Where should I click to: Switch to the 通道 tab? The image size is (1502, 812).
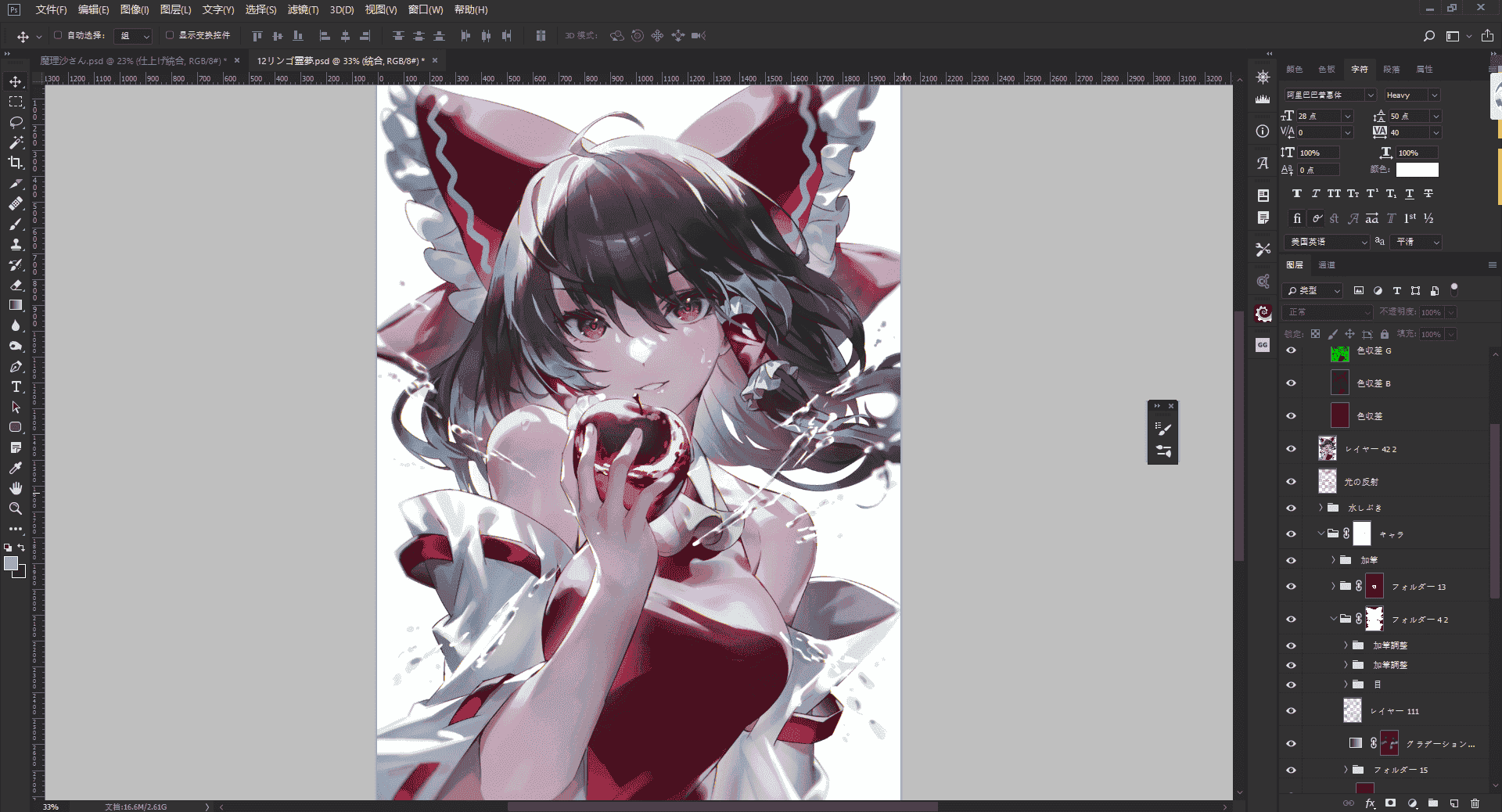[1327, 265]
